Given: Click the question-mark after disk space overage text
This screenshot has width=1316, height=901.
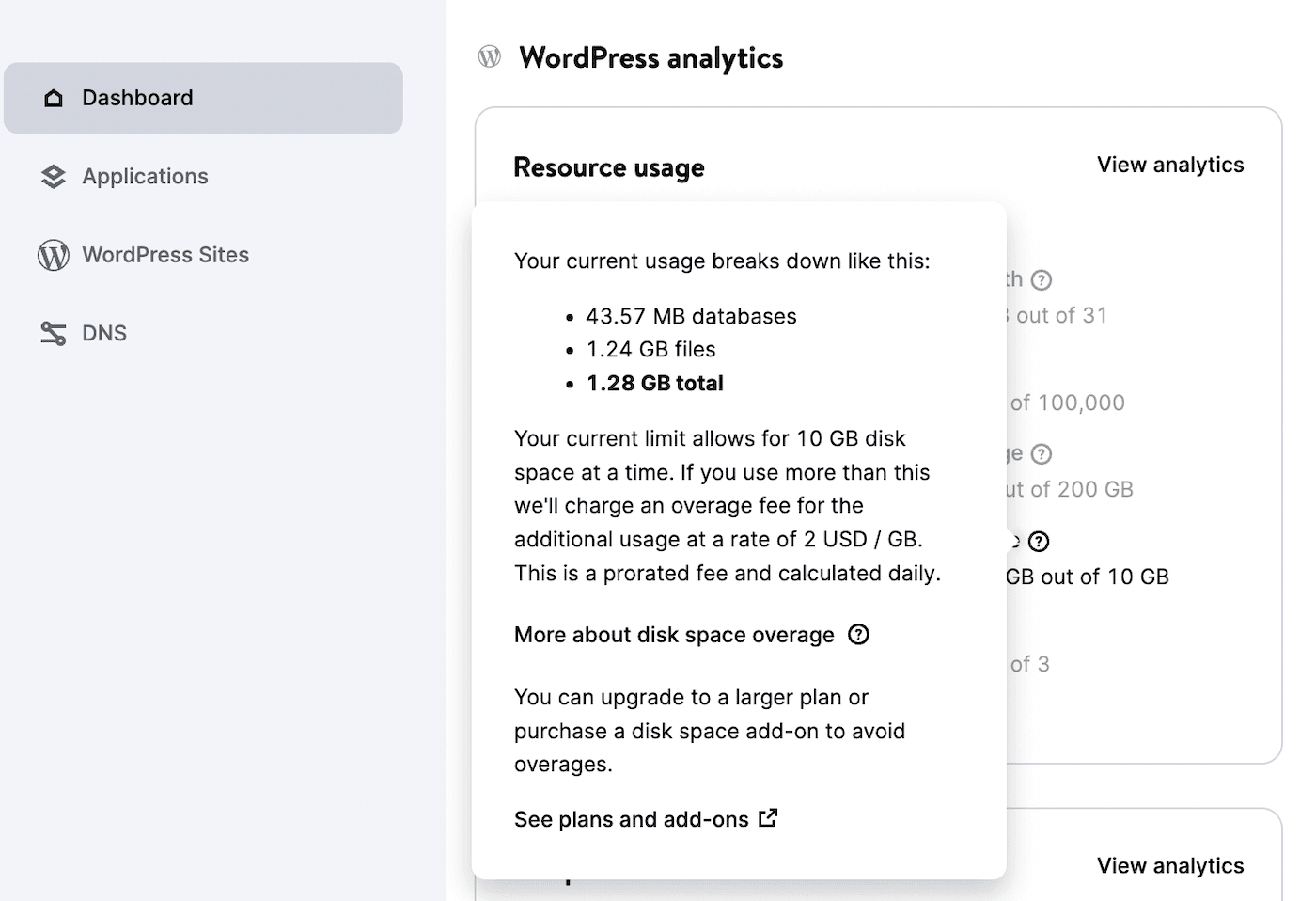Looking at the screenshot, I should (858, 635).
